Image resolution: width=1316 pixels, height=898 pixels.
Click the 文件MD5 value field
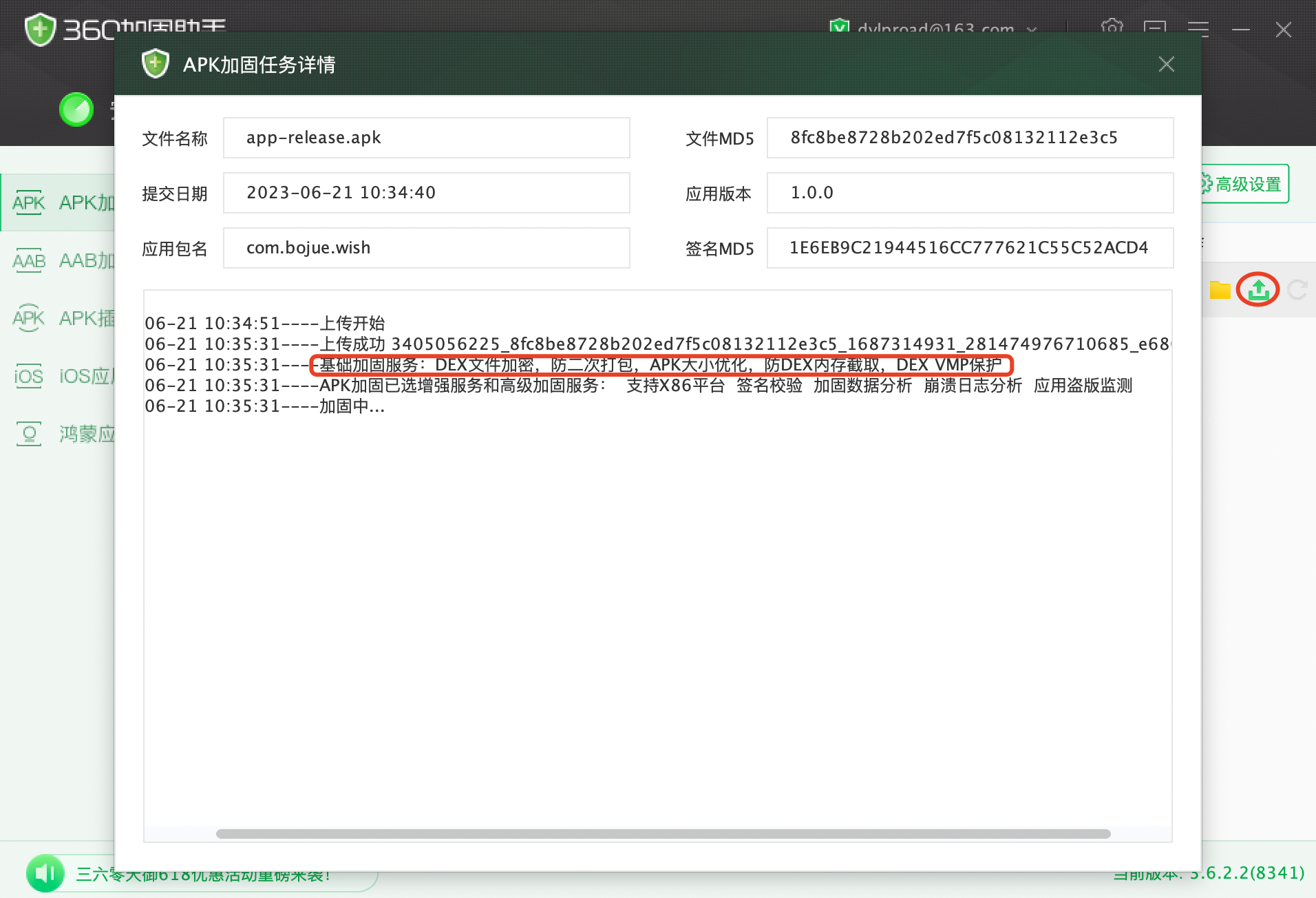pyautogui.click(x=970, y=138)
